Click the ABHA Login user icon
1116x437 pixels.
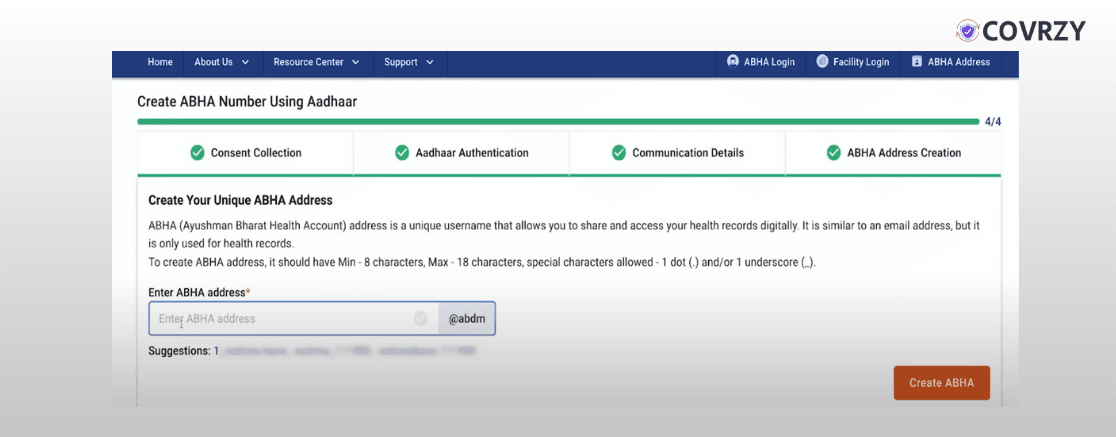733,62
